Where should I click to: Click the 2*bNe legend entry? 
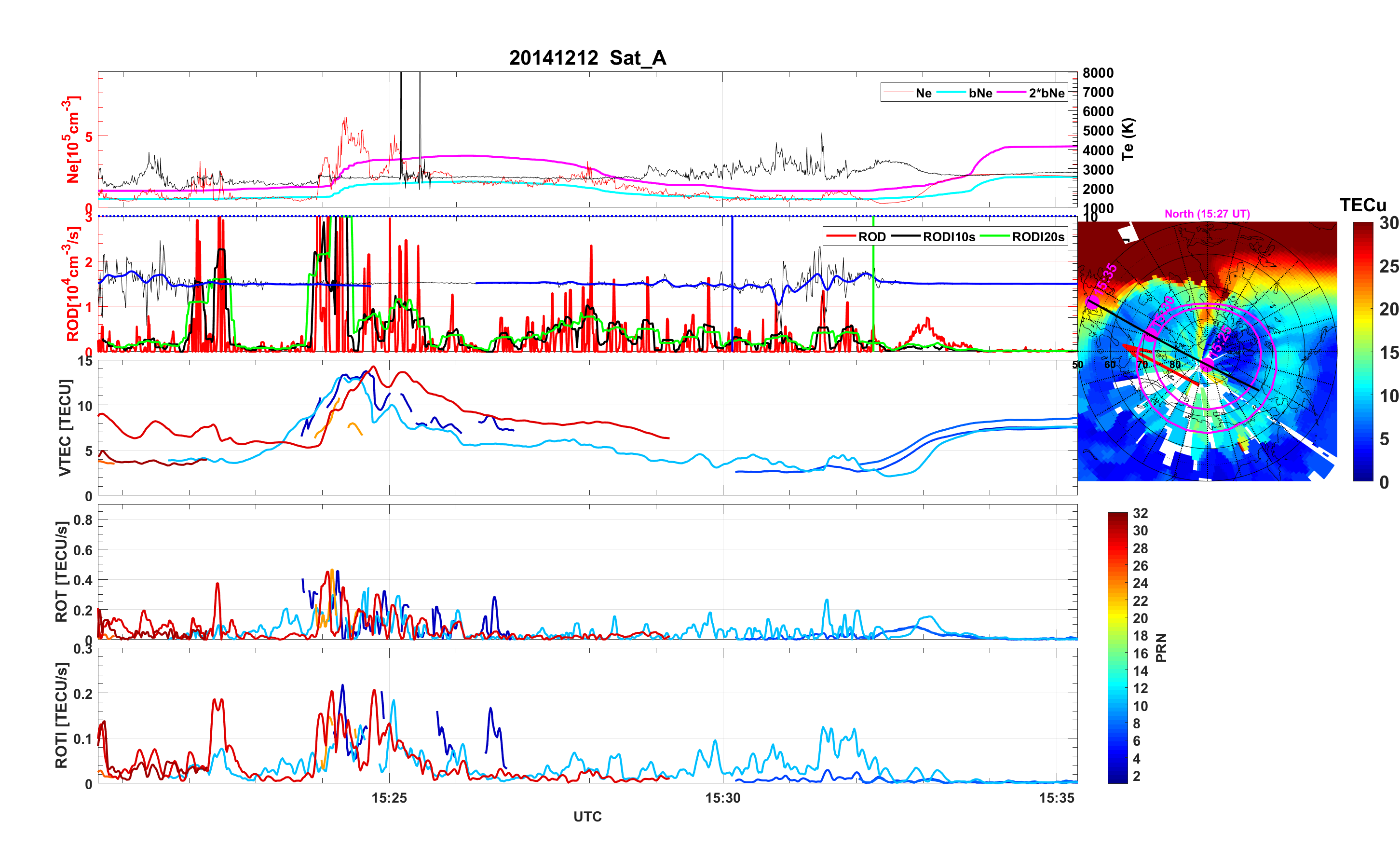(x=1046, y=93)
